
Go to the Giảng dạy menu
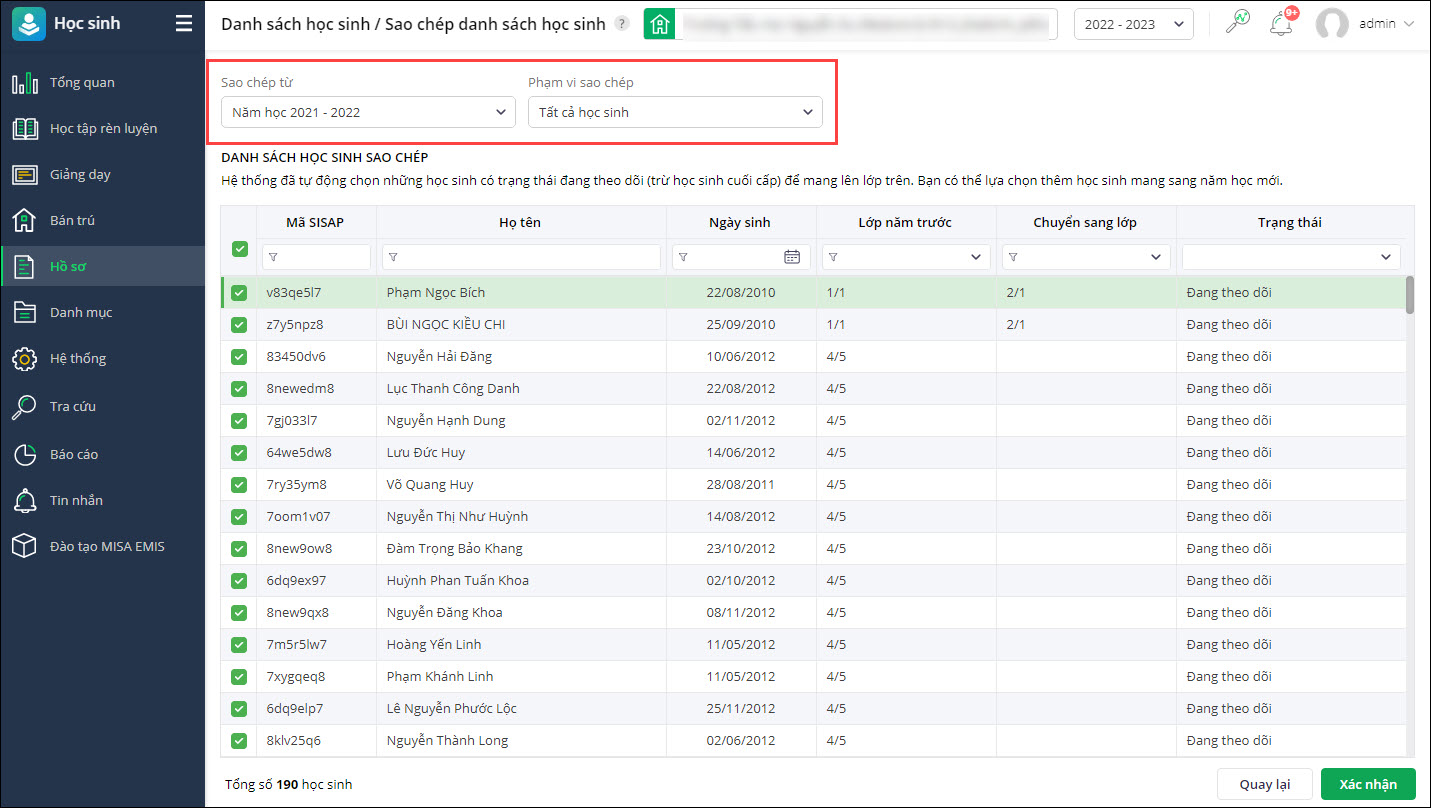pos(102,175)
